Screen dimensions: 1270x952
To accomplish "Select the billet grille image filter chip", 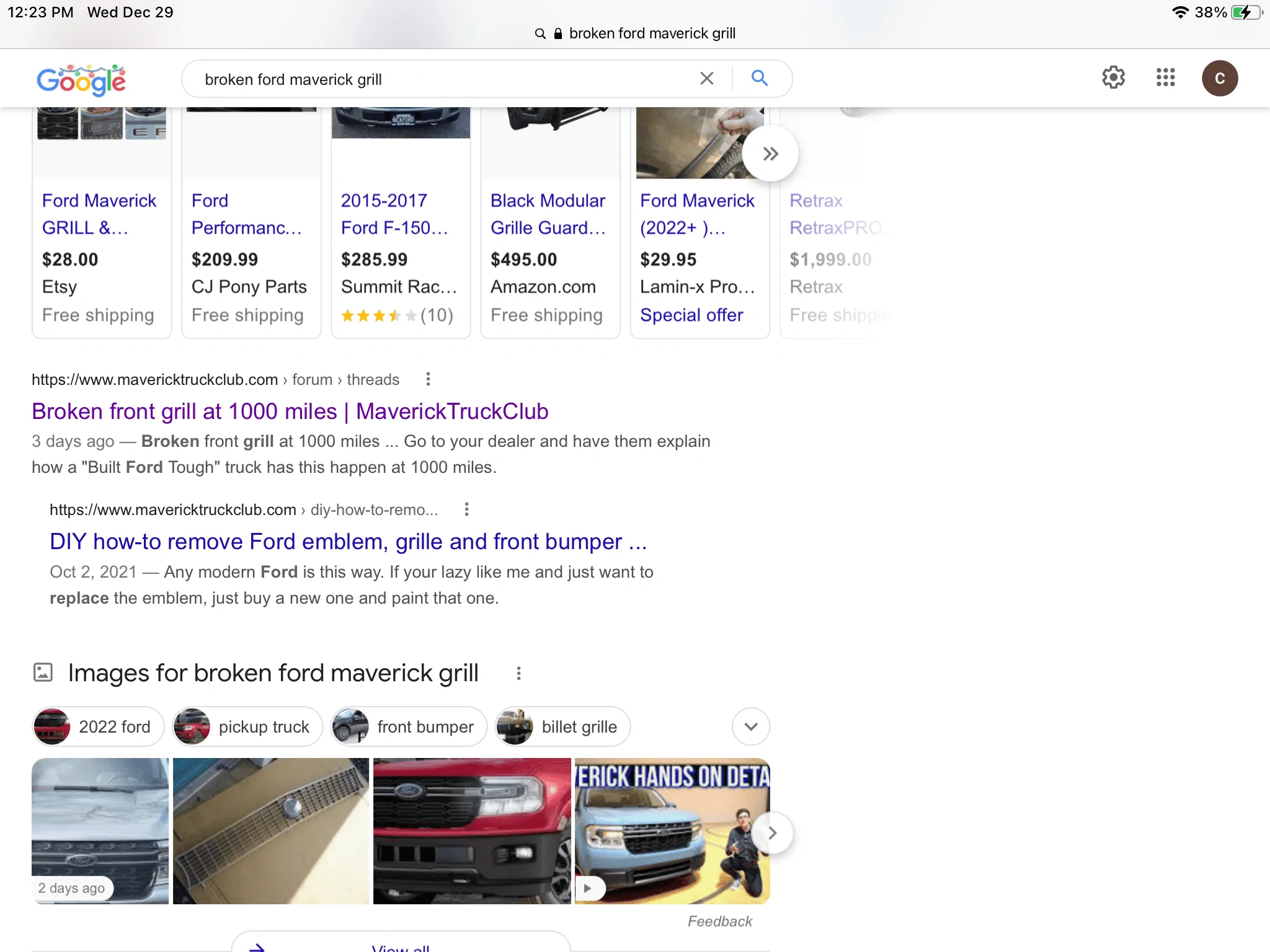I will tap(563, 726).
